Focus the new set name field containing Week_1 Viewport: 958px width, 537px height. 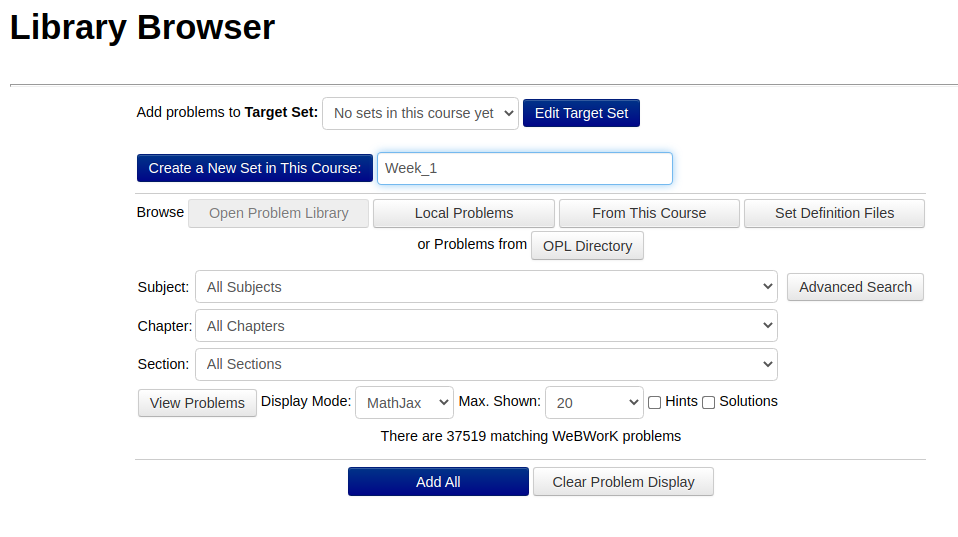tap(525, 169)
